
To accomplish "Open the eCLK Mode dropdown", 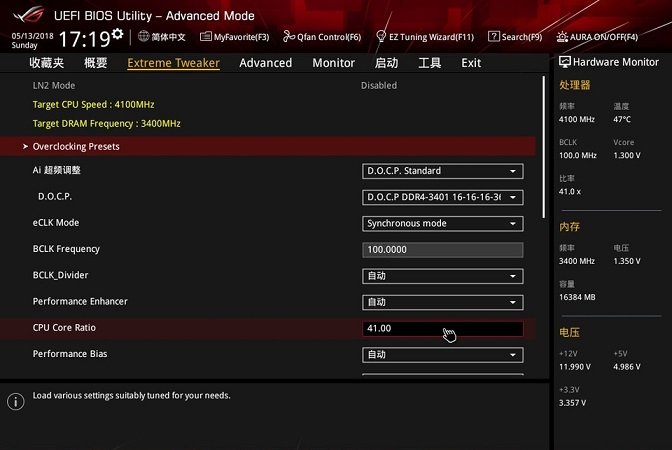I will pyautogui.click(x=442, y=223).
